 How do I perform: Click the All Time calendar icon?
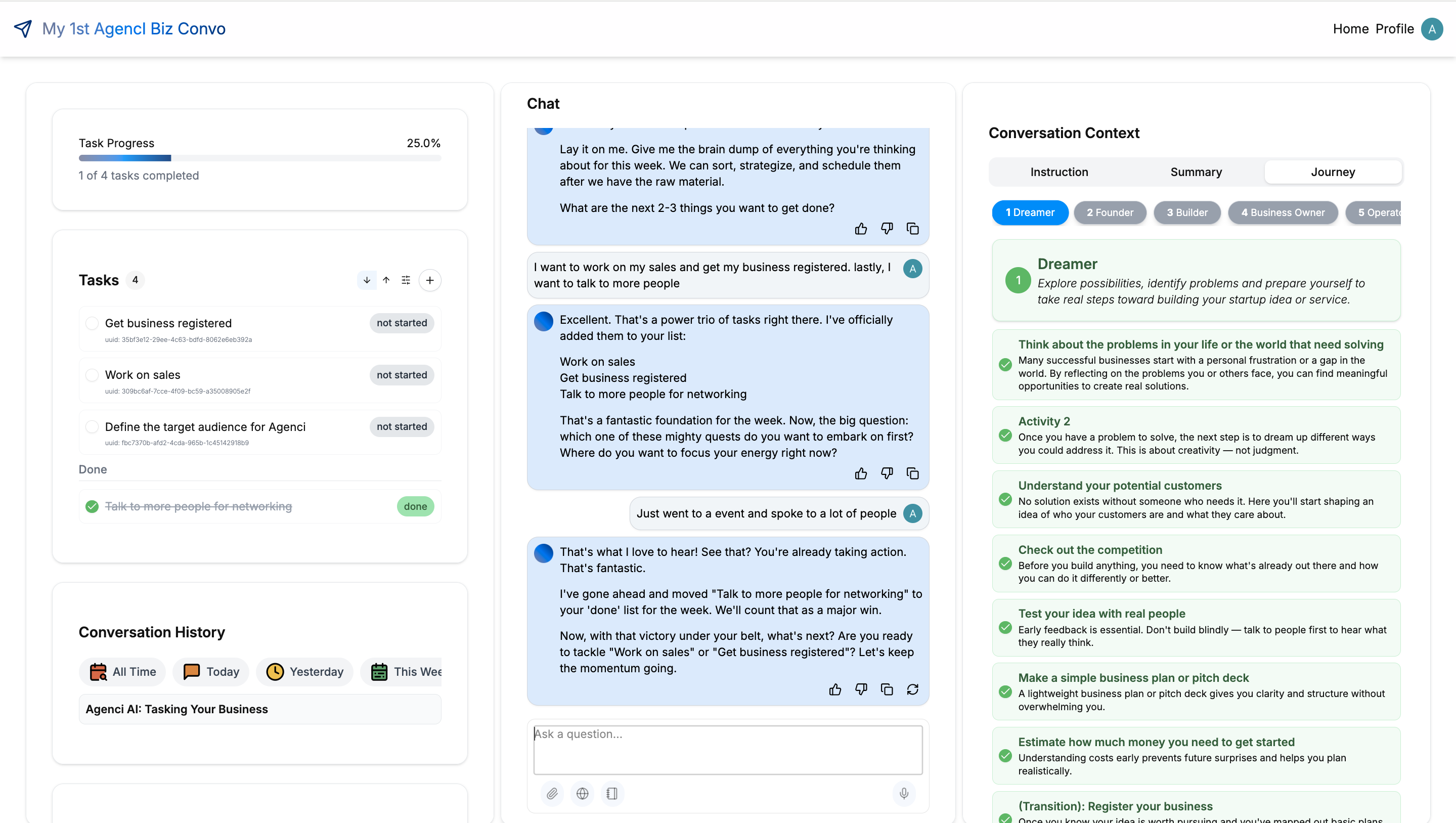click(98, 672)
